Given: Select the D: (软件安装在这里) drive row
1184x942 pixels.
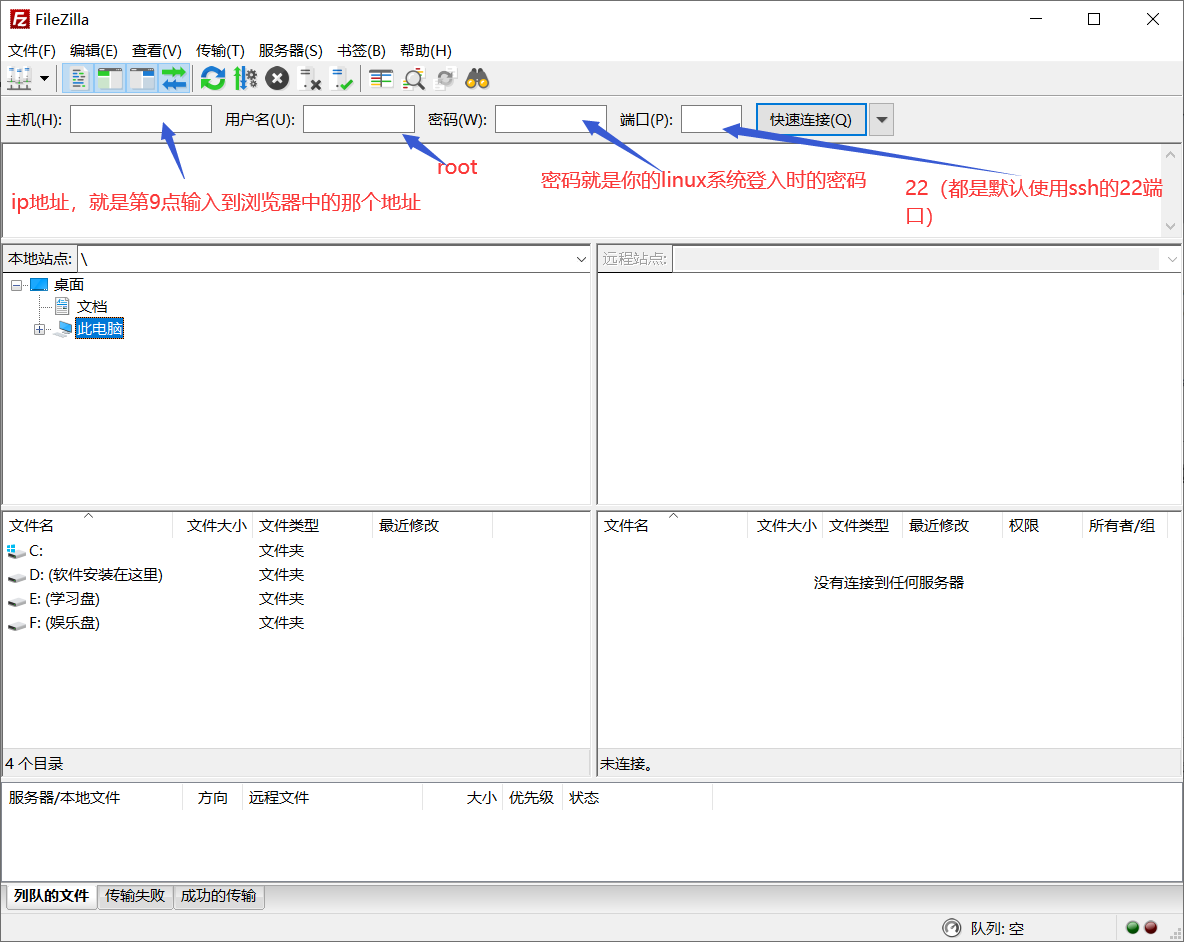Looking at the screenshot, I should click(x=296, y=575).
